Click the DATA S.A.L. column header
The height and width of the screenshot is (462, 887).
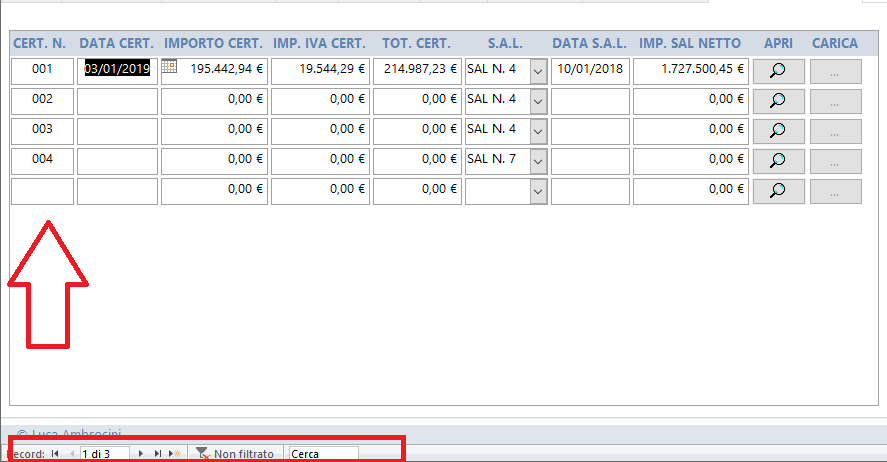coord(589,44)
